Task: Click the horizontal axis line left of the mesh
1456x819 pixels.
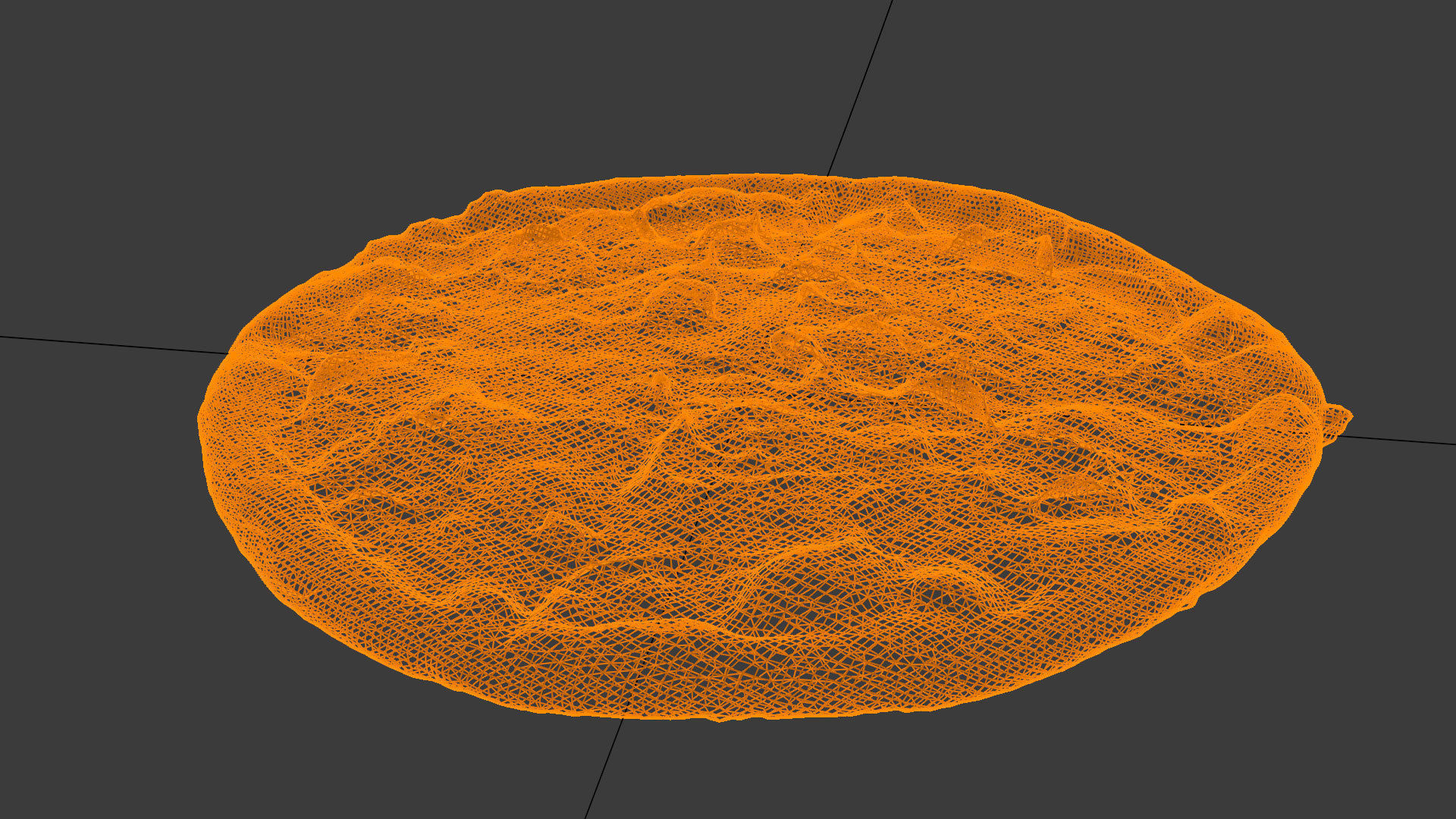Action: click(114, 344)
